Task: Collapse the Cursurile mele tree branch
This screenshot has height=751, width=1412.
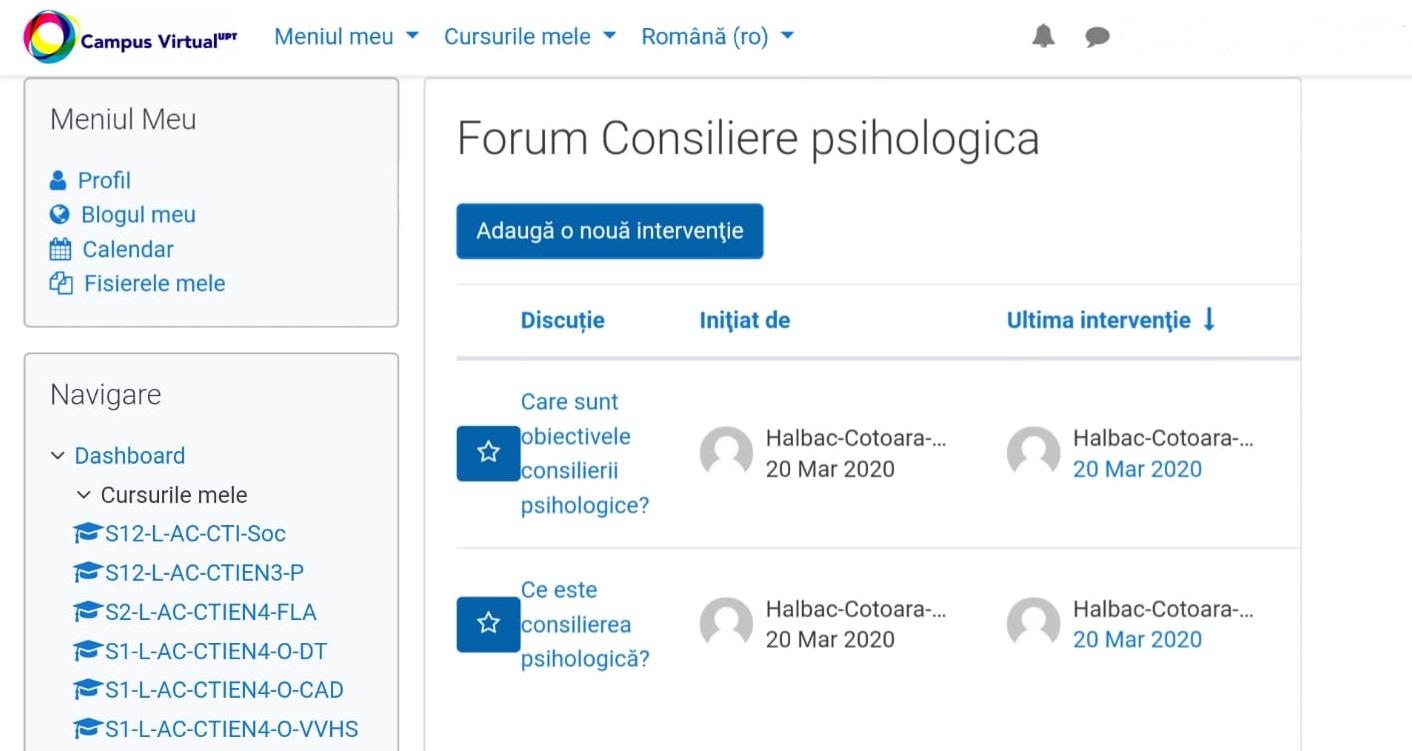Action: [x=84, y=495]
